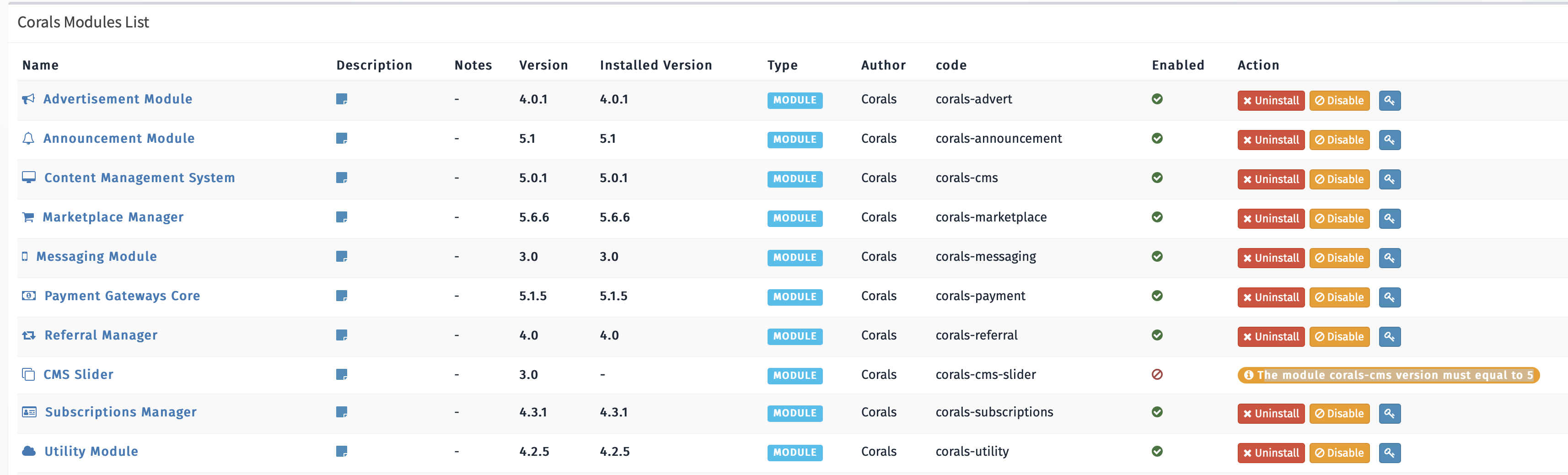Screen dimensions: 1568x475
Task: Click the key icon button for corals-cms
Action: coord(1390,179)
